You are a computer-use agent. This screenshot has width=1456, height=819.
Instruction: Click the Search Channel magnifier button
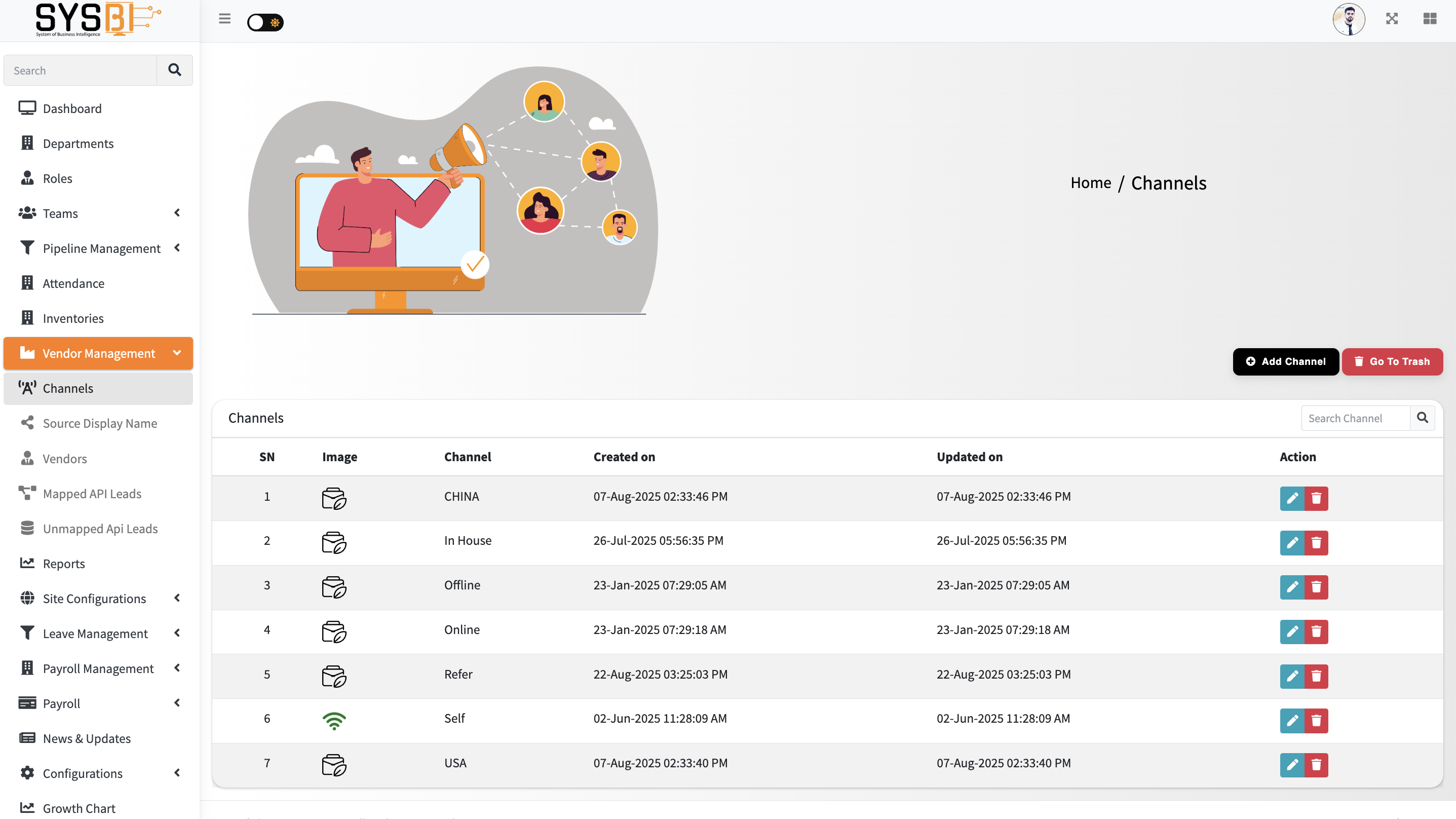pos(1422,418)
